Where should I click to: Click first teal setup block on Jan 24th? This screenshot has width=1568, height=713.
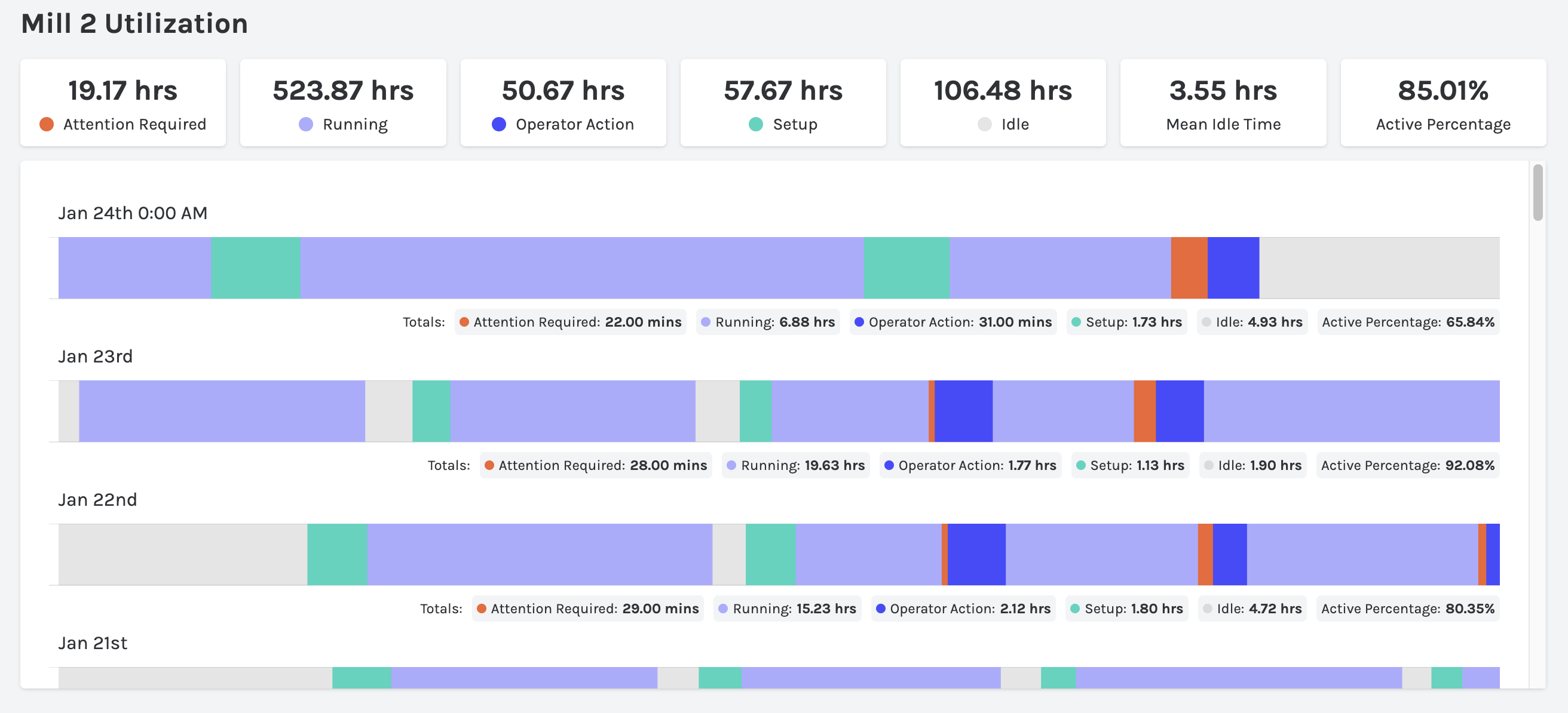click(x=255, y=268)
